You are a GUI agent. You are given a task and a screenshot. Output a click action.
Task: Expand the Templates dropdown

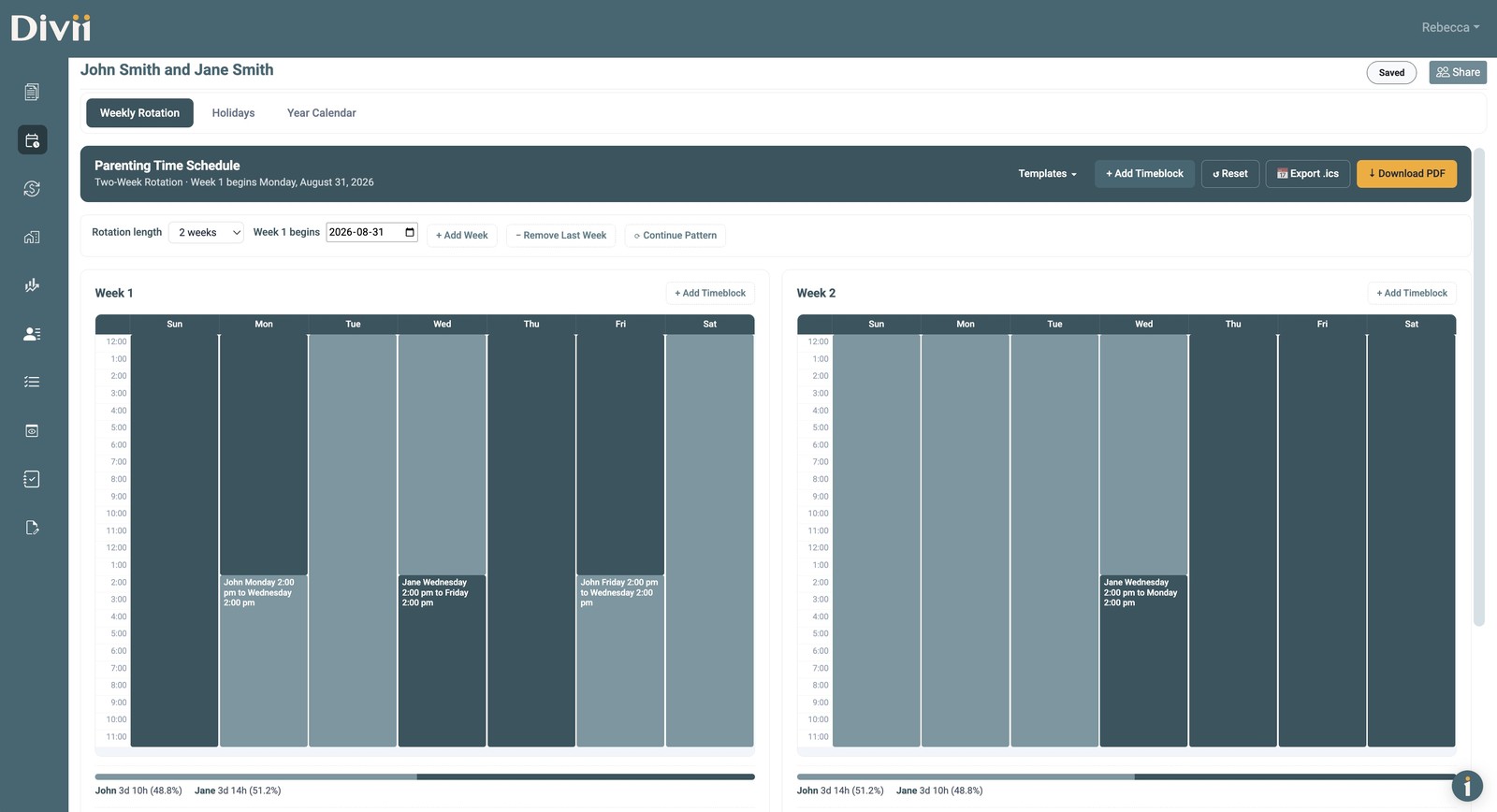point(1047,174)
